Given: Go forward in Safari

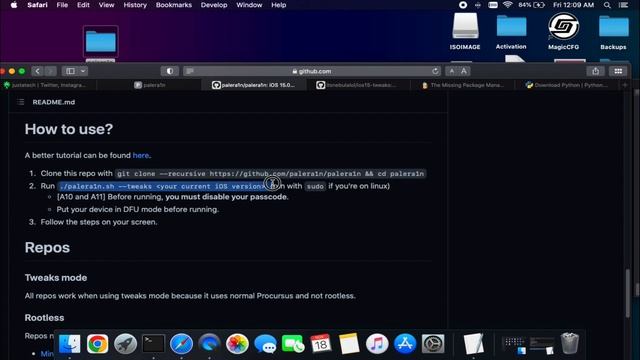Looking at the screenshot, I should coord(50,71).
